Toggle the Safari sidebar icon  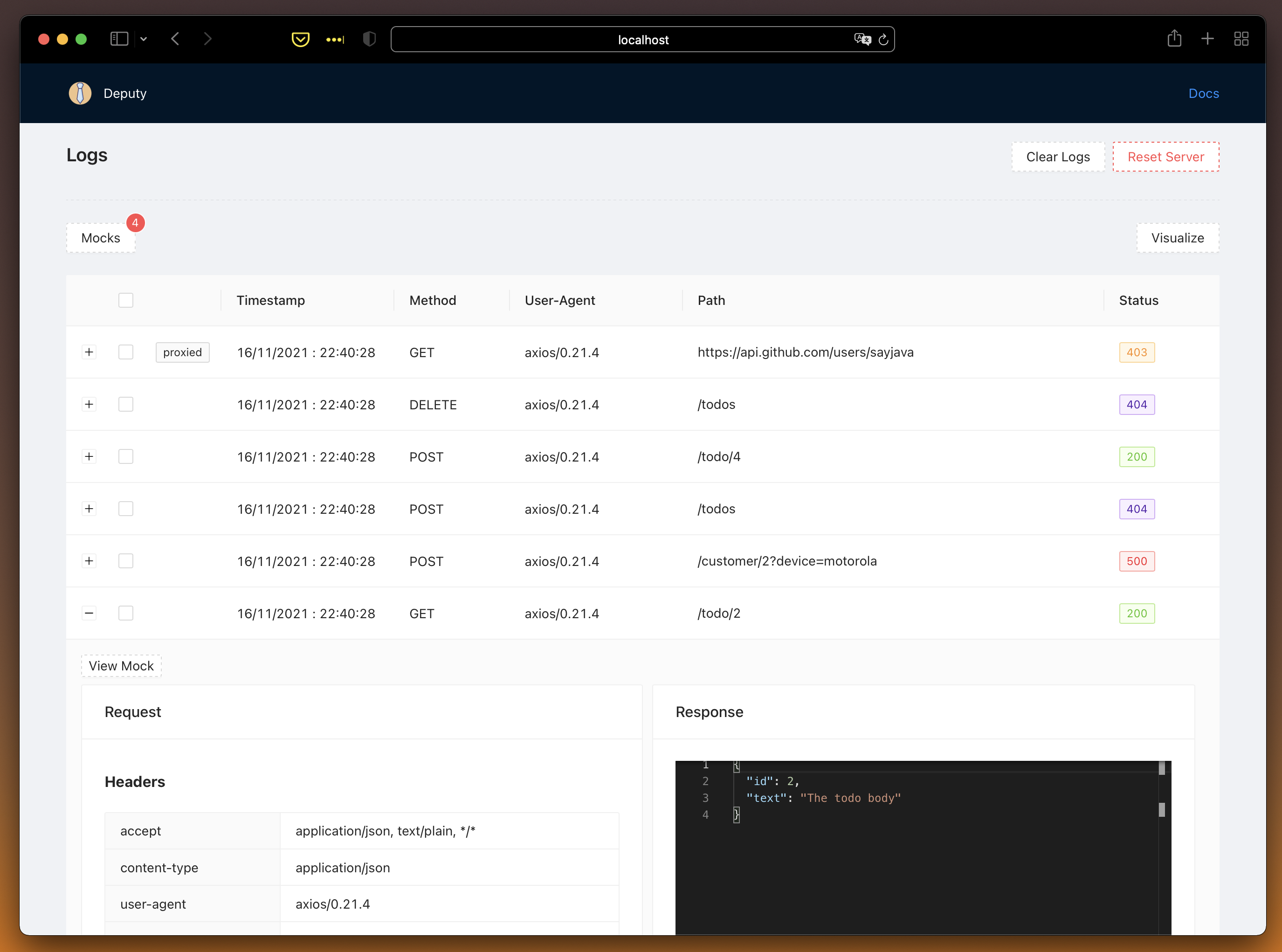(x=119, y=39)
